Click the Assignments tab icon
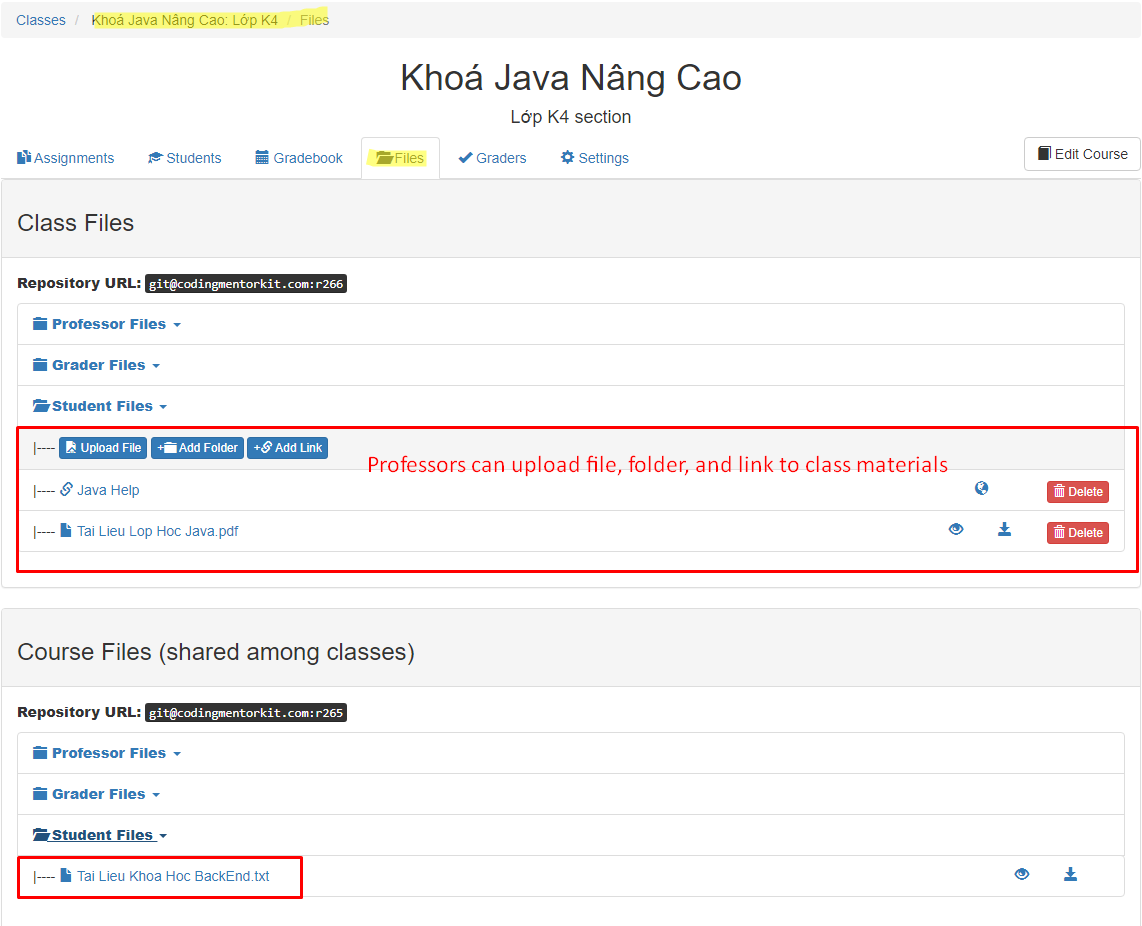1142x926 pixels. (x=23, y=157)
